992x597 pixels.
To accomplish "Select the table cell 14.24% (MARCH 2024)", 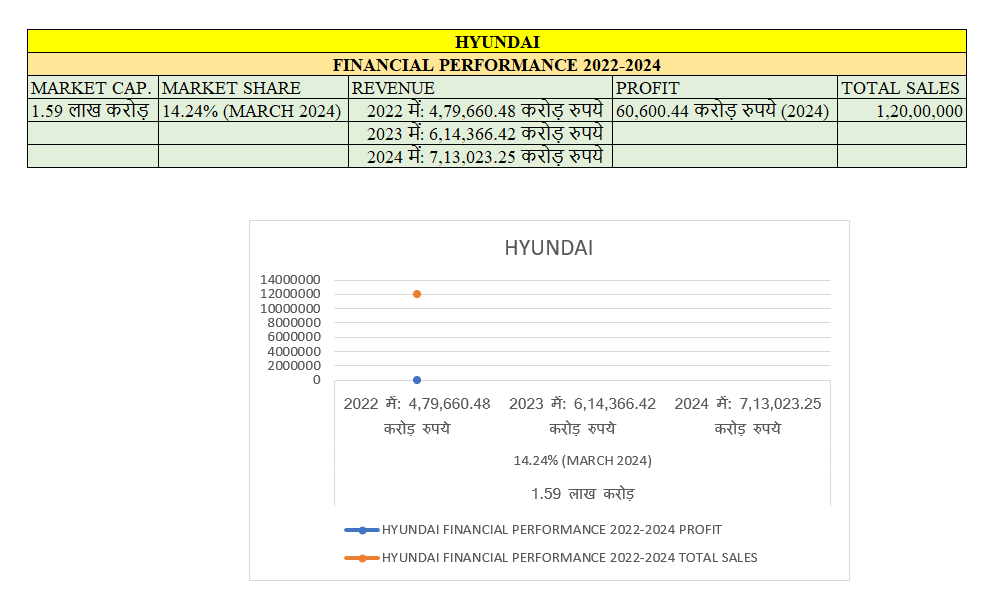I will tap(253, 111).
